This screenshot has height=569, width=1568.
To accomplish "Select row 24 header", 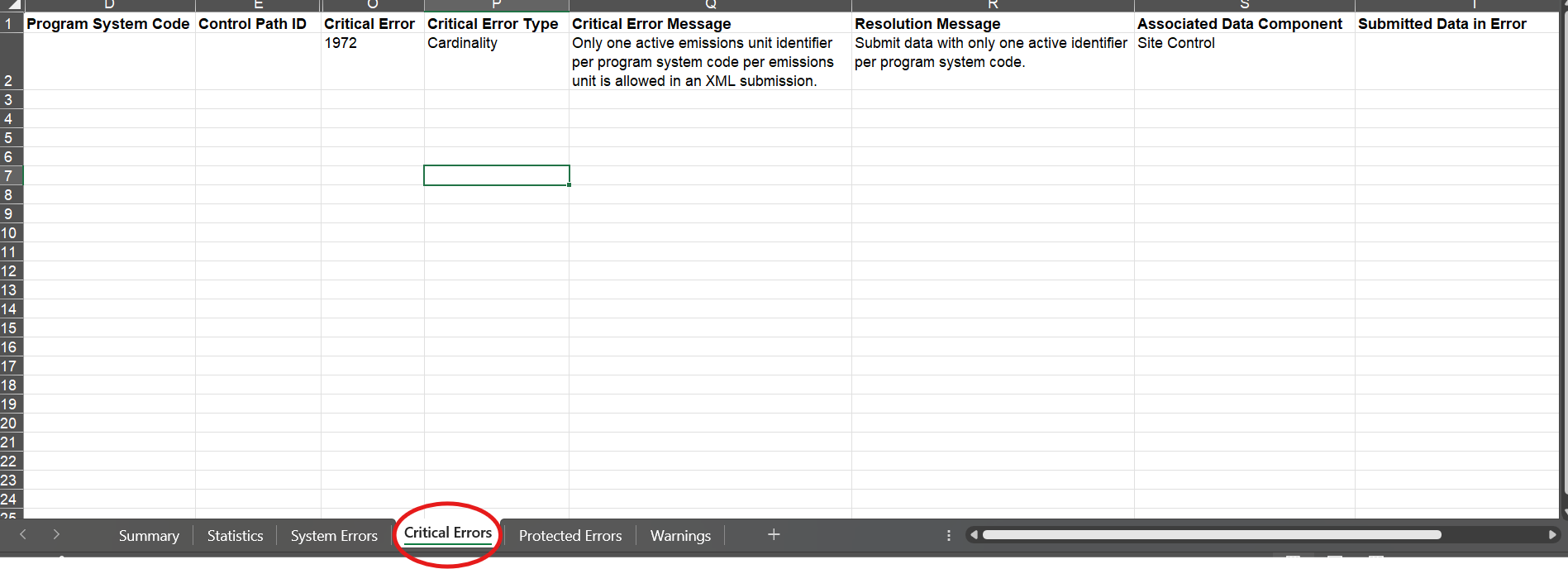I will (x=12, y=499).
